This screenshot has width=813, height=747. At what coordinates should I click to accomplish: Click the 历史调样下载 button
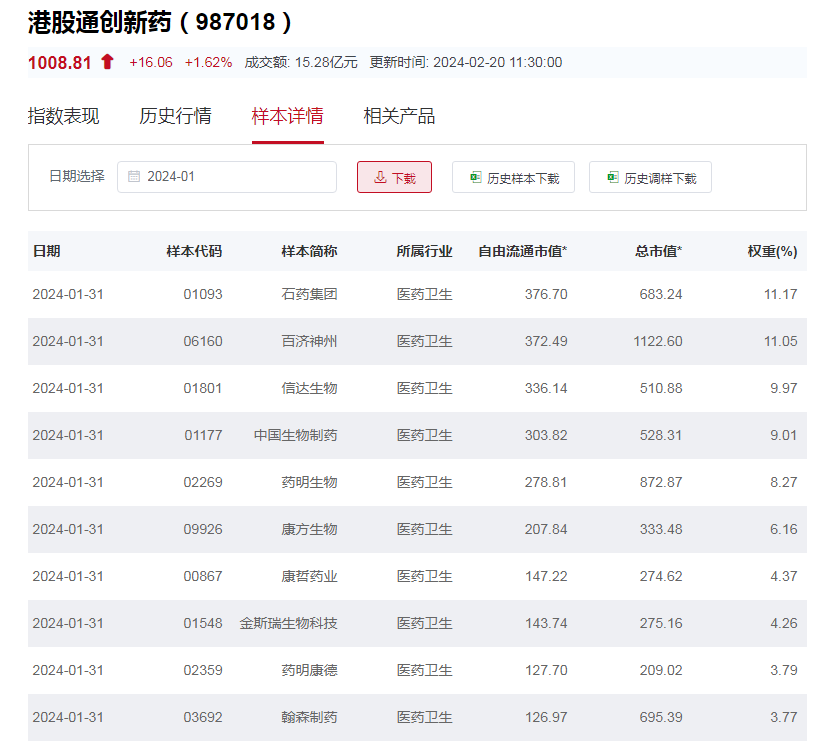click(650, 177)
